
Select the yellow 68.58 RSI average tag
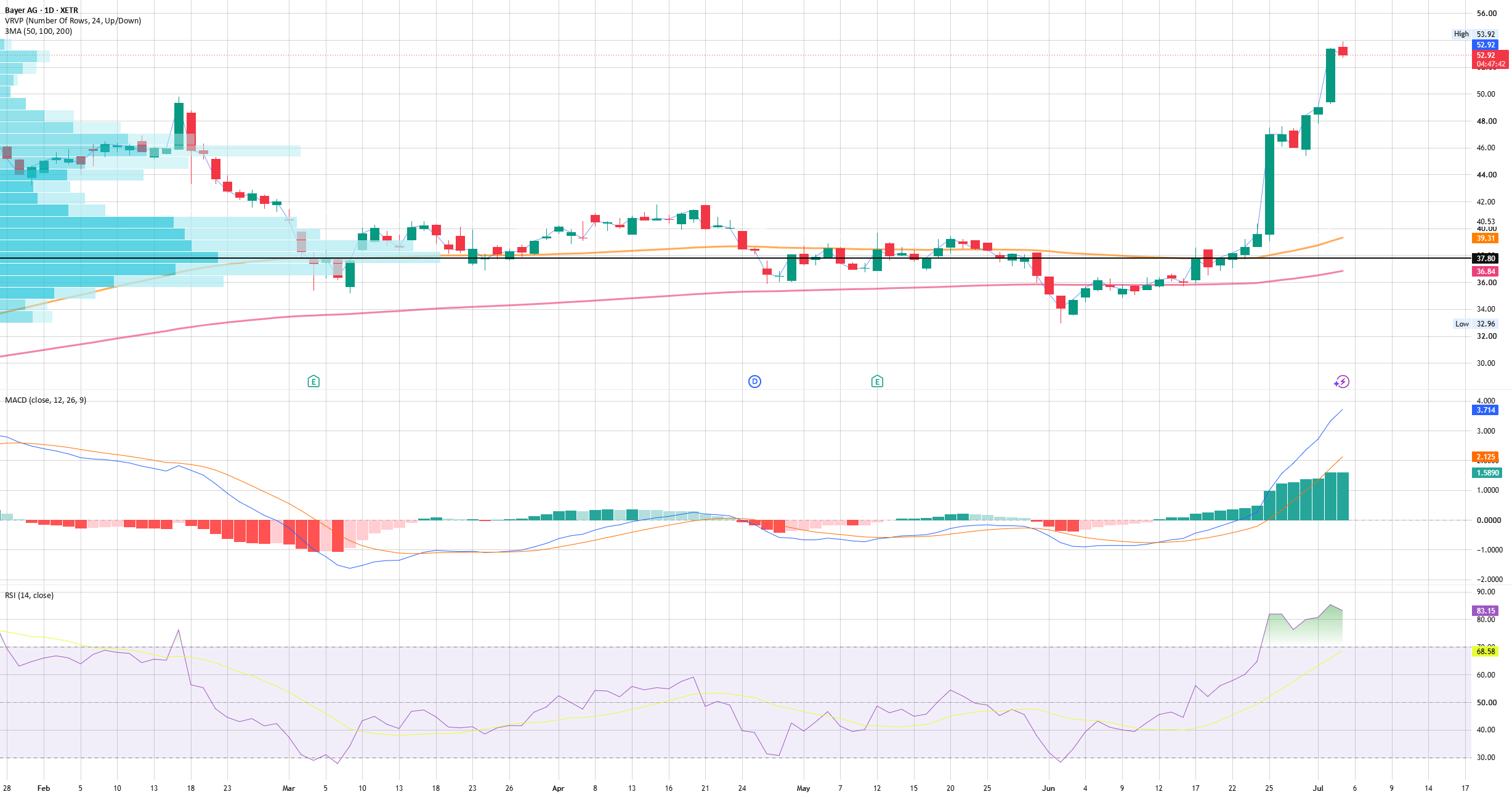tap(1485, 652)
